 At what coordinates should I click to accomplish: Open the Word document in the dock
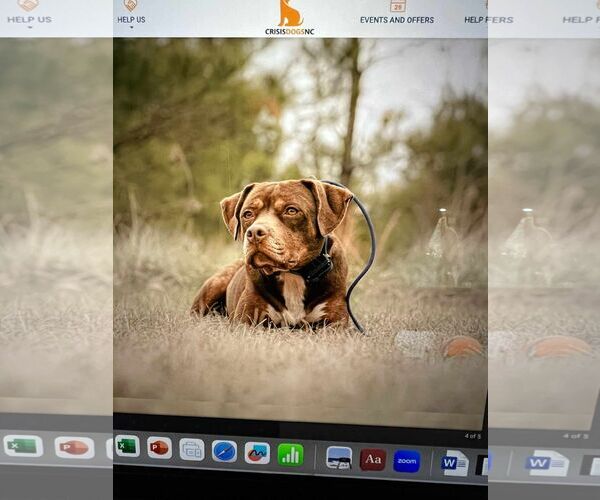(455, 464)
